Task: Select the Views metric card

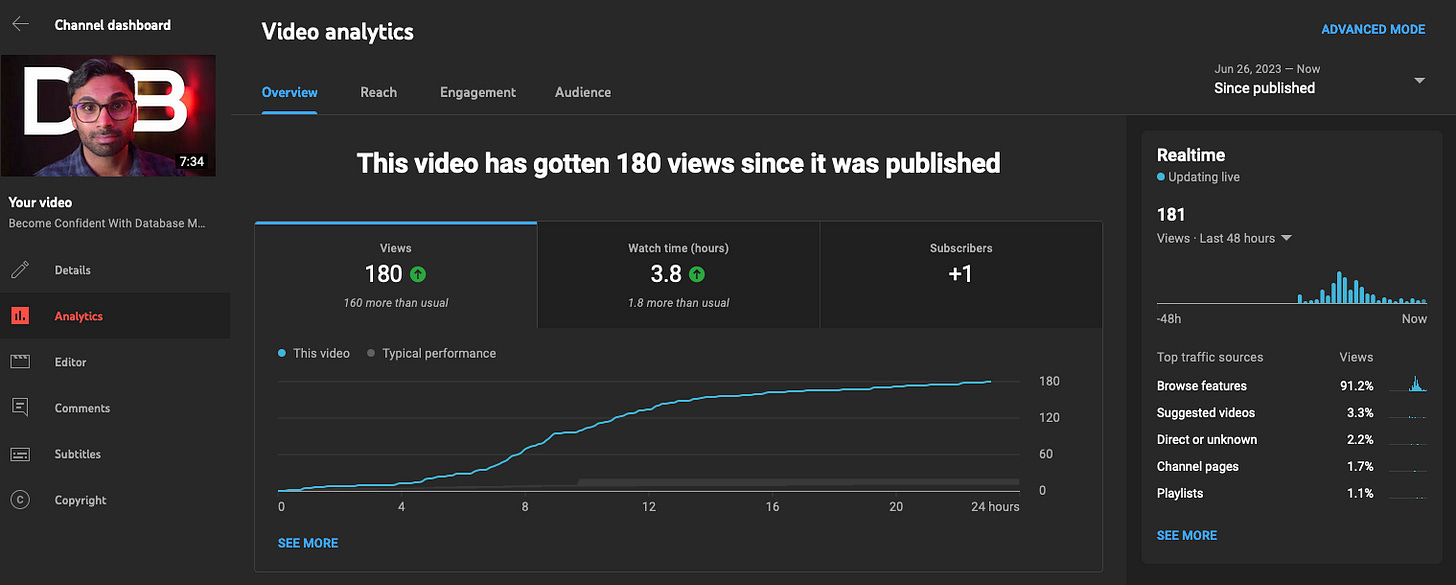Action: pyautogui.click(x=396, y=275)
